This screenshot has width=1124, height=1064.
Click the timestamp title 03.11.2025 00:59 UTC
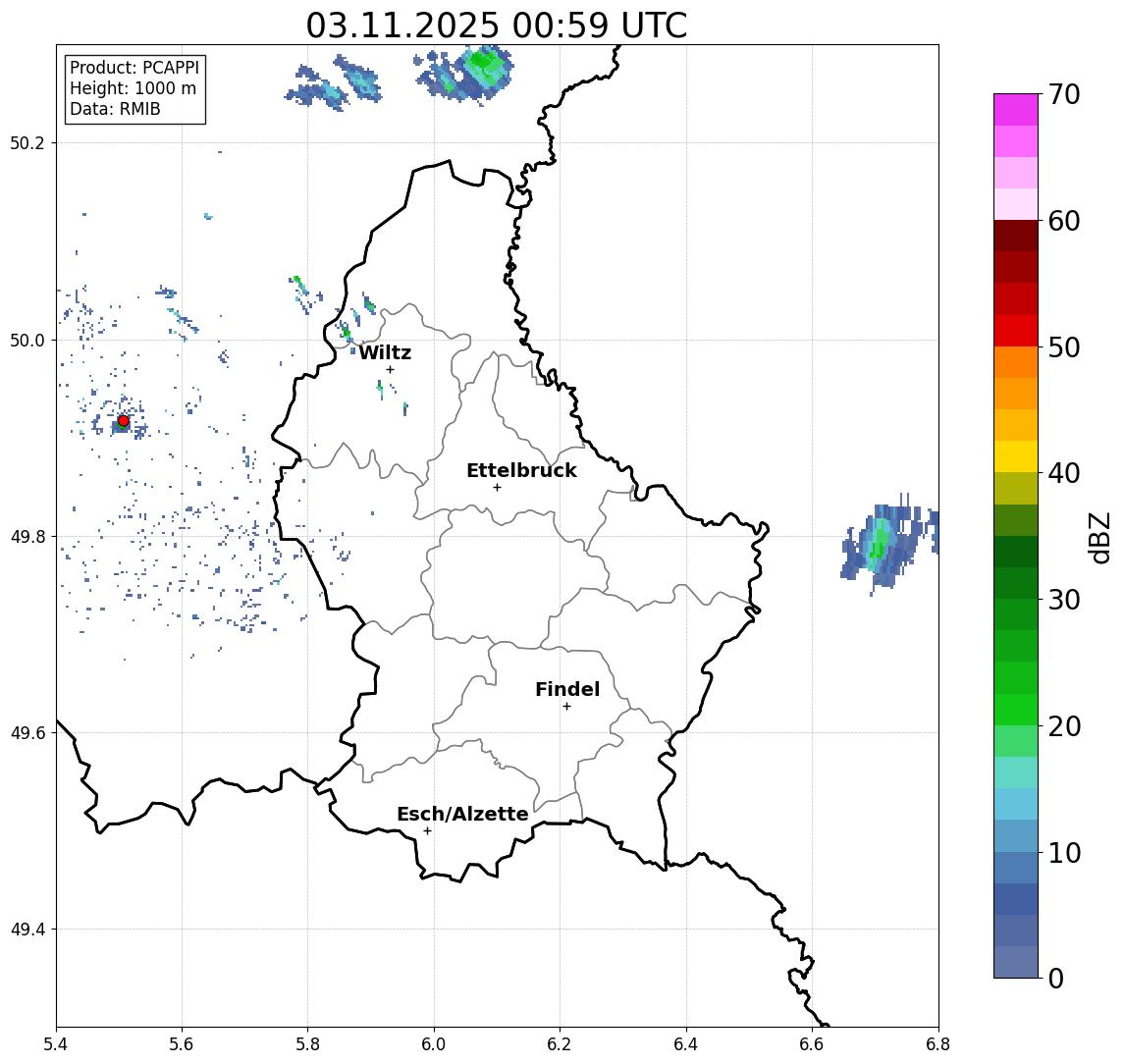pyautogui.click(x=497, y=26)
